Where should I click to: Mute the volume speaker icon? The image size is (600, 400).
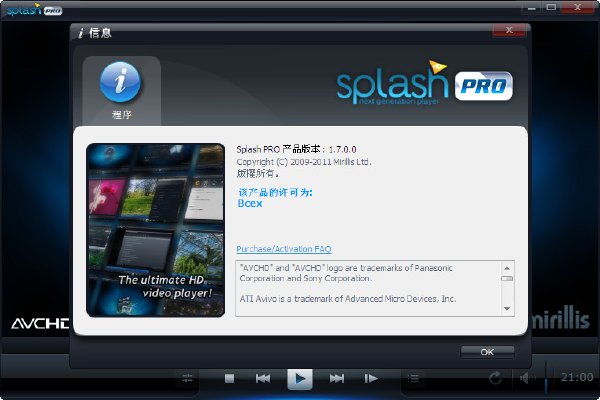(x=528, y=378)
